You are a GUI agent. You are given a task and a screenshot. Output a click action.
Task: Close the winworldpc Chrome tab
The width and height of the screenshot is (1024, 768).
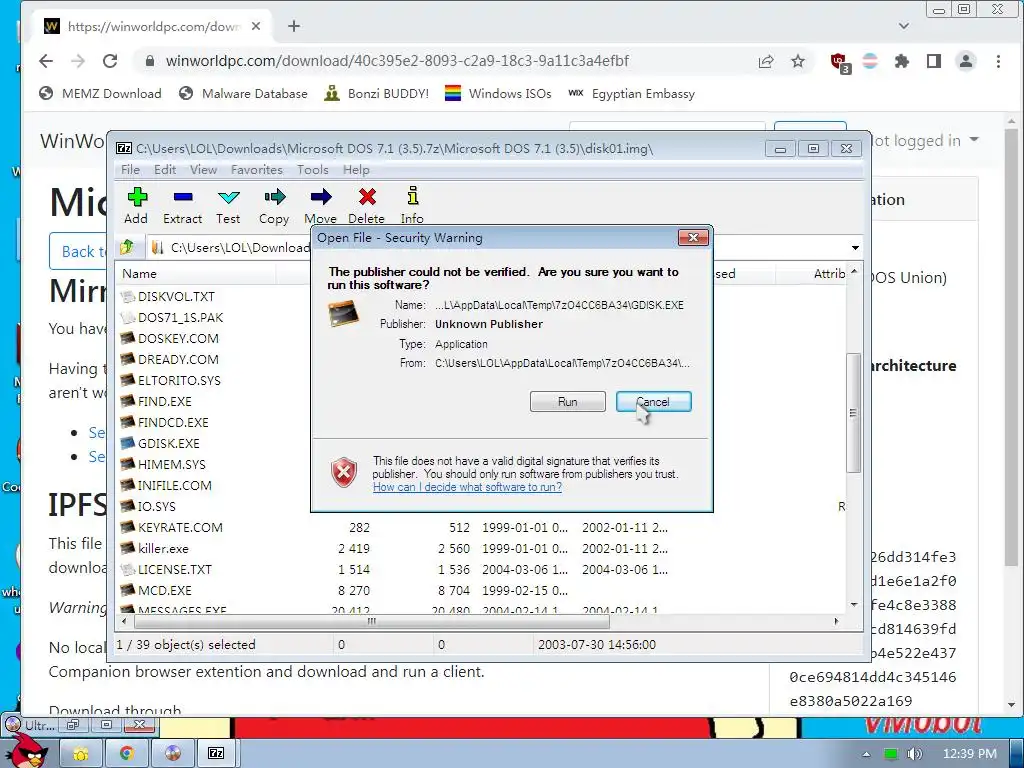256,26
